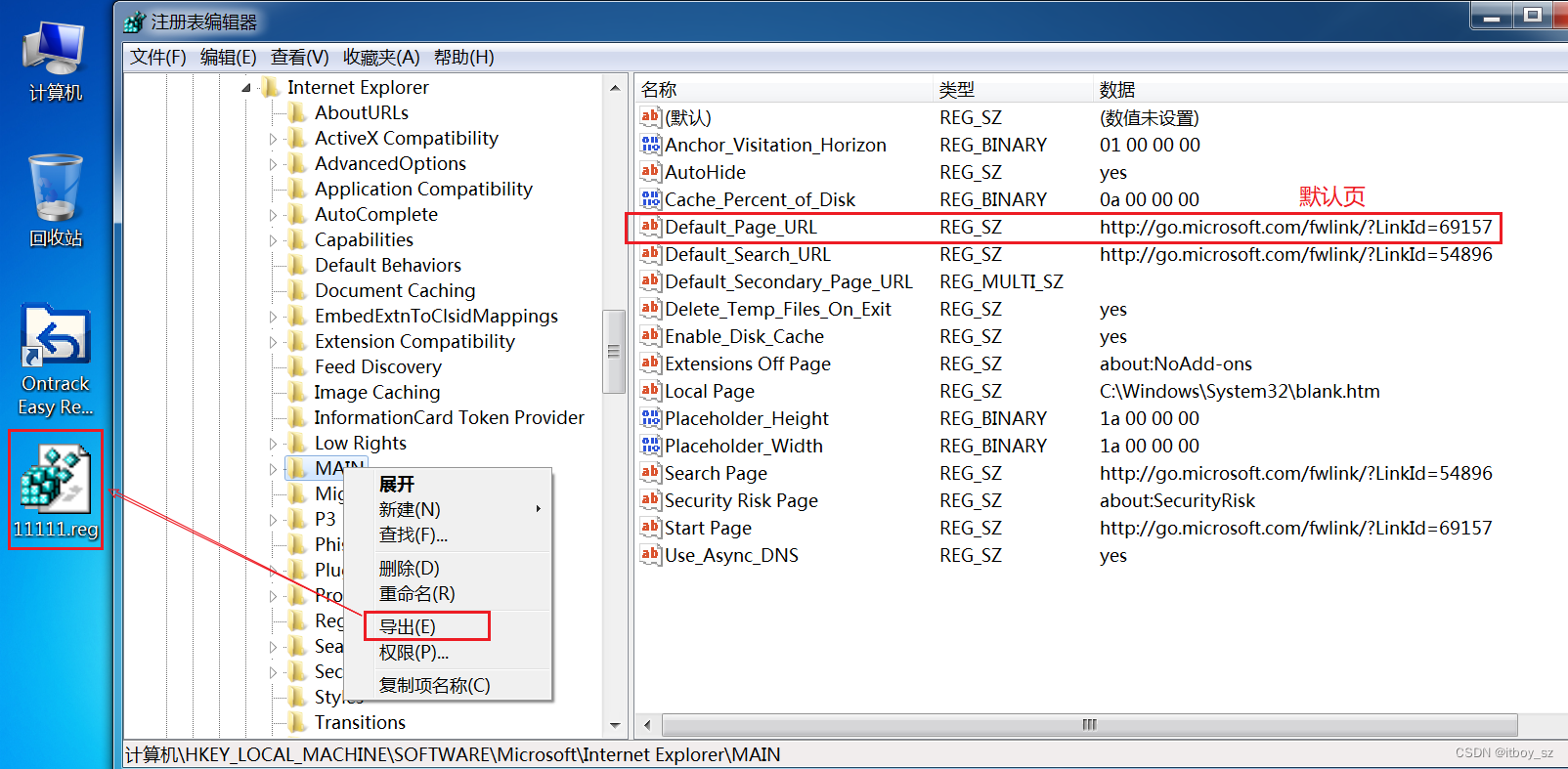Click the (默认) default value icon
This screenshot has height=769, width=1568.
pos(651,117)
